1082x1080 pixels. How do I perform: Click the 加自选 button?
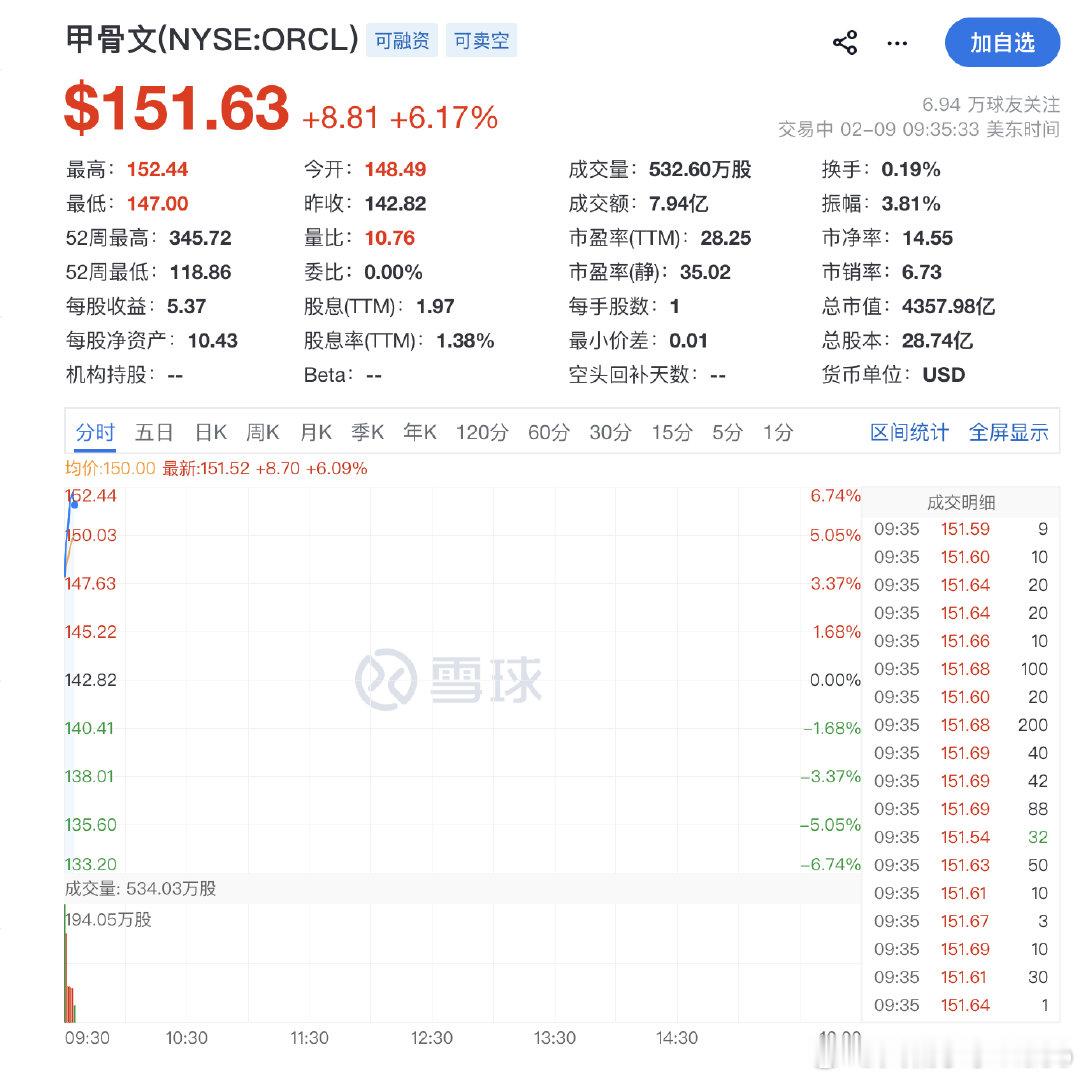pyautogui.click(x=1002, y=43)
